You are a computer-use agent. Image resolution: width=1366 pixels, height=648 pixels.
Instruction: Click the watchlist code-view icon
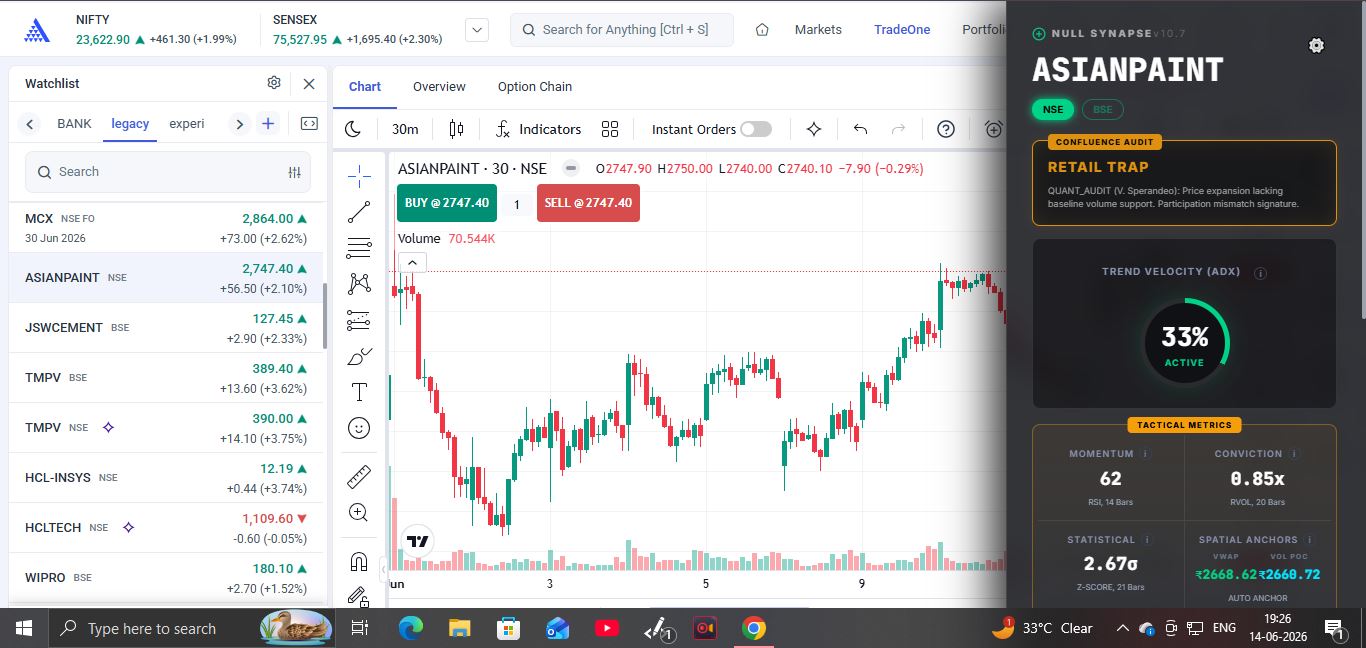coord(309,124)
